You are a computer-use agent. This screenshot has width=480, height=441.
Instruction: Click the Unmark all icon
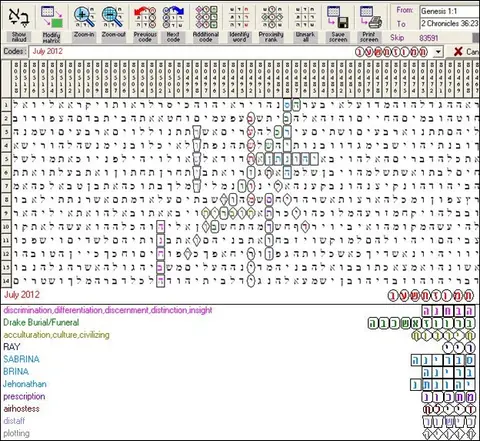click(x=305, y=17)
